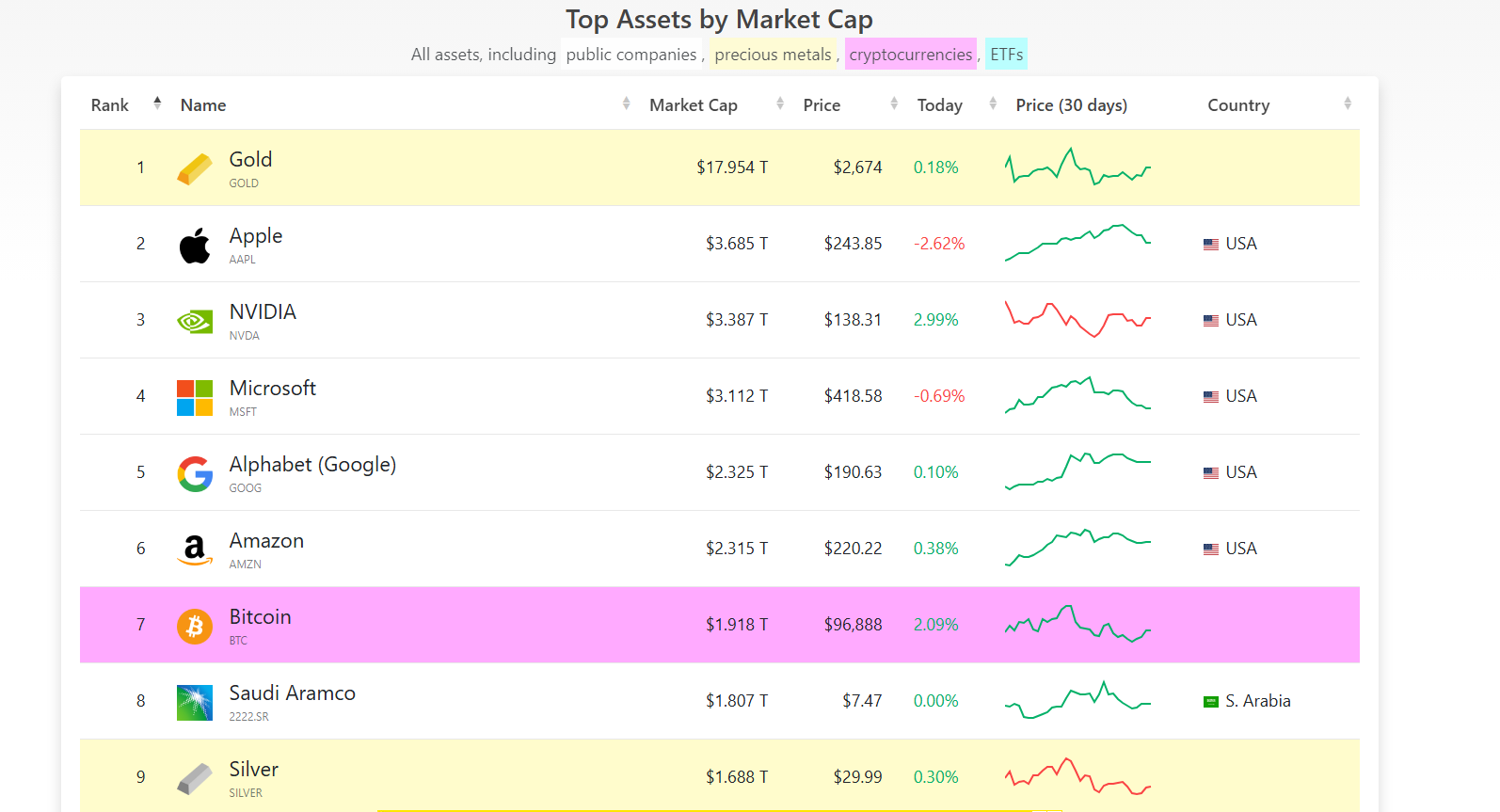This screenshot has width=1500, height=812.
Task: Click Silver's 30-day price chart
Action: 1077,776
